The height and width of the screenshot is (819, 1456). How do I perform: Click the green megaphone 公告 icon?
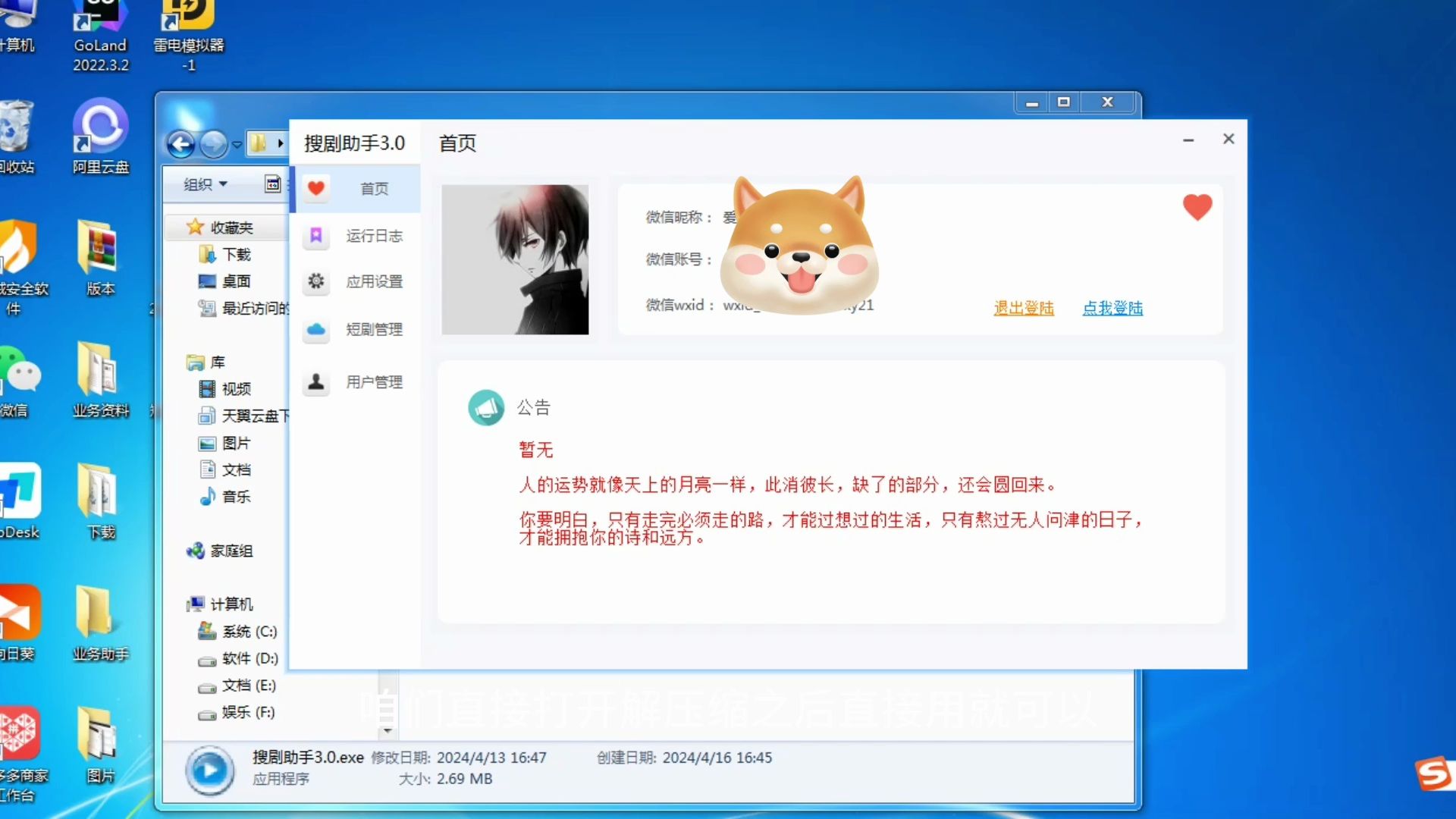click(486, 408)
